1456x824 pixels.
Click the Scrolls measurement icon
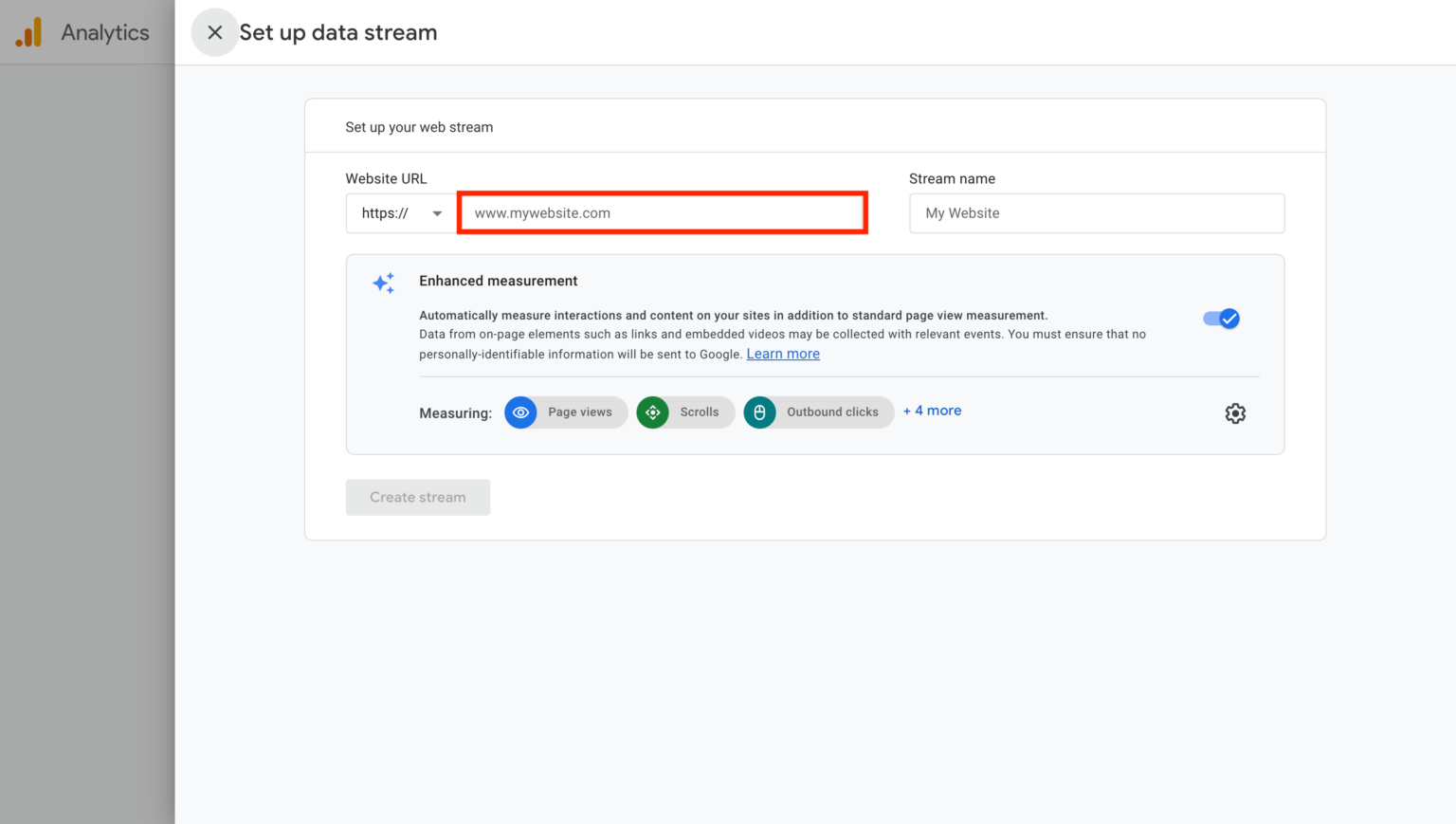[652, 412]
